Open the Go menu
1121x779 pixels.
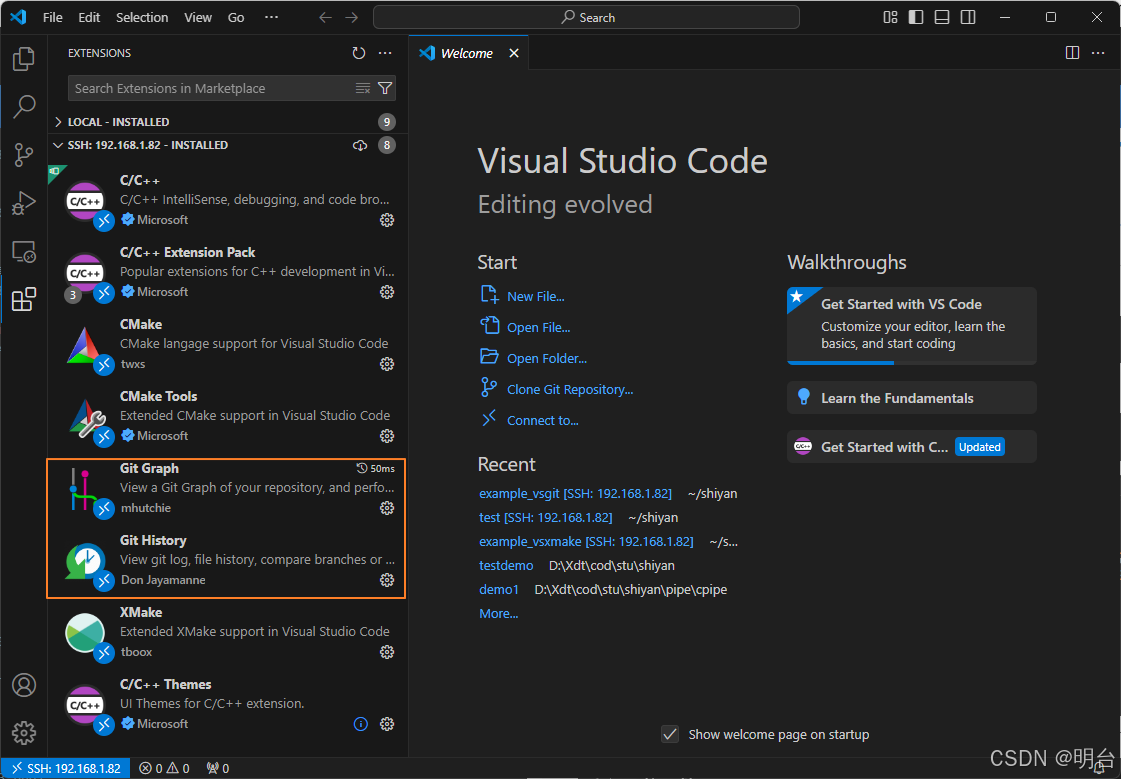[x=236, y=17]
